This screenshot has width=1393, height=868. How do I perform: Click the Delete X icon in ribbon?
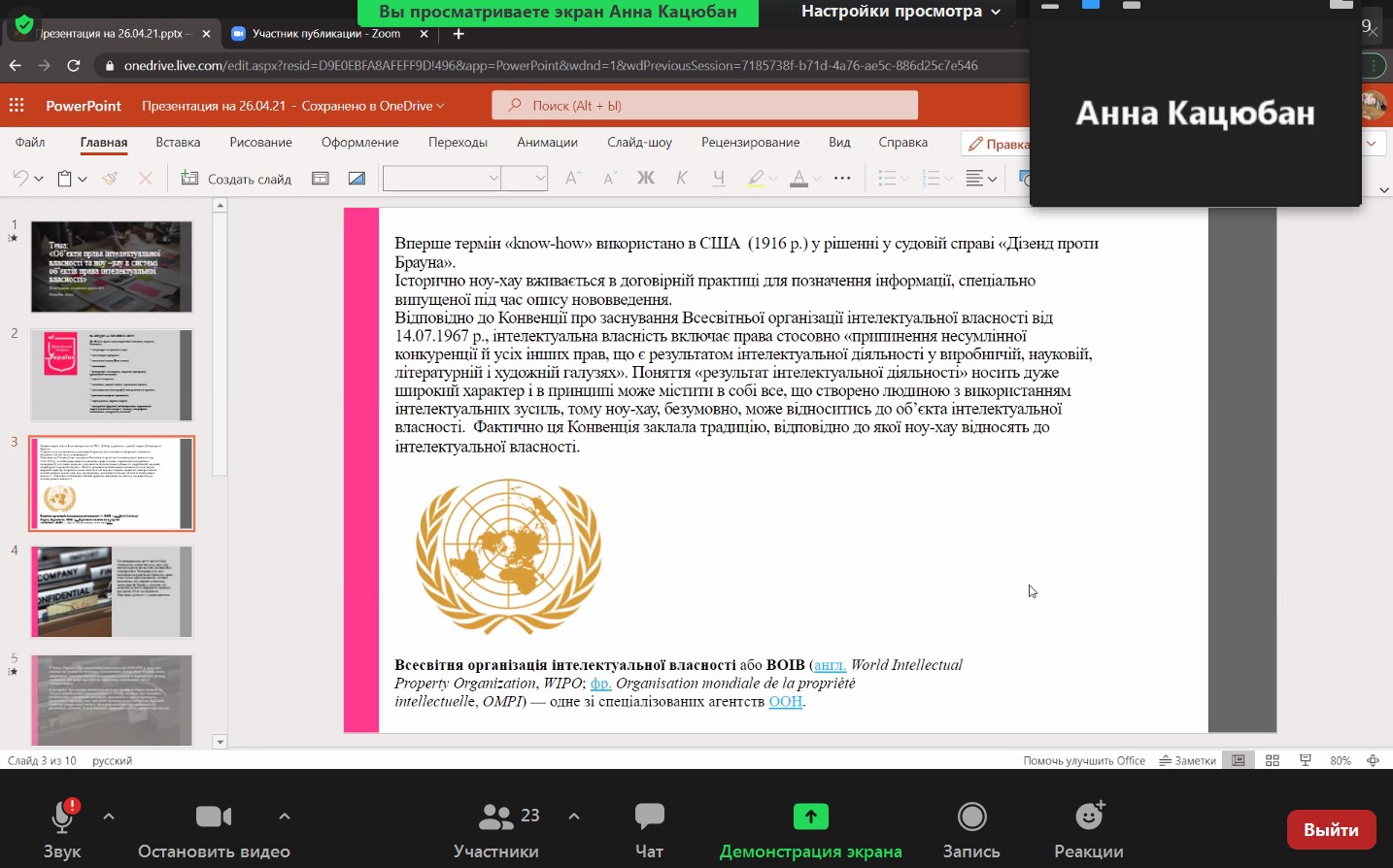[x=146, y=178]
